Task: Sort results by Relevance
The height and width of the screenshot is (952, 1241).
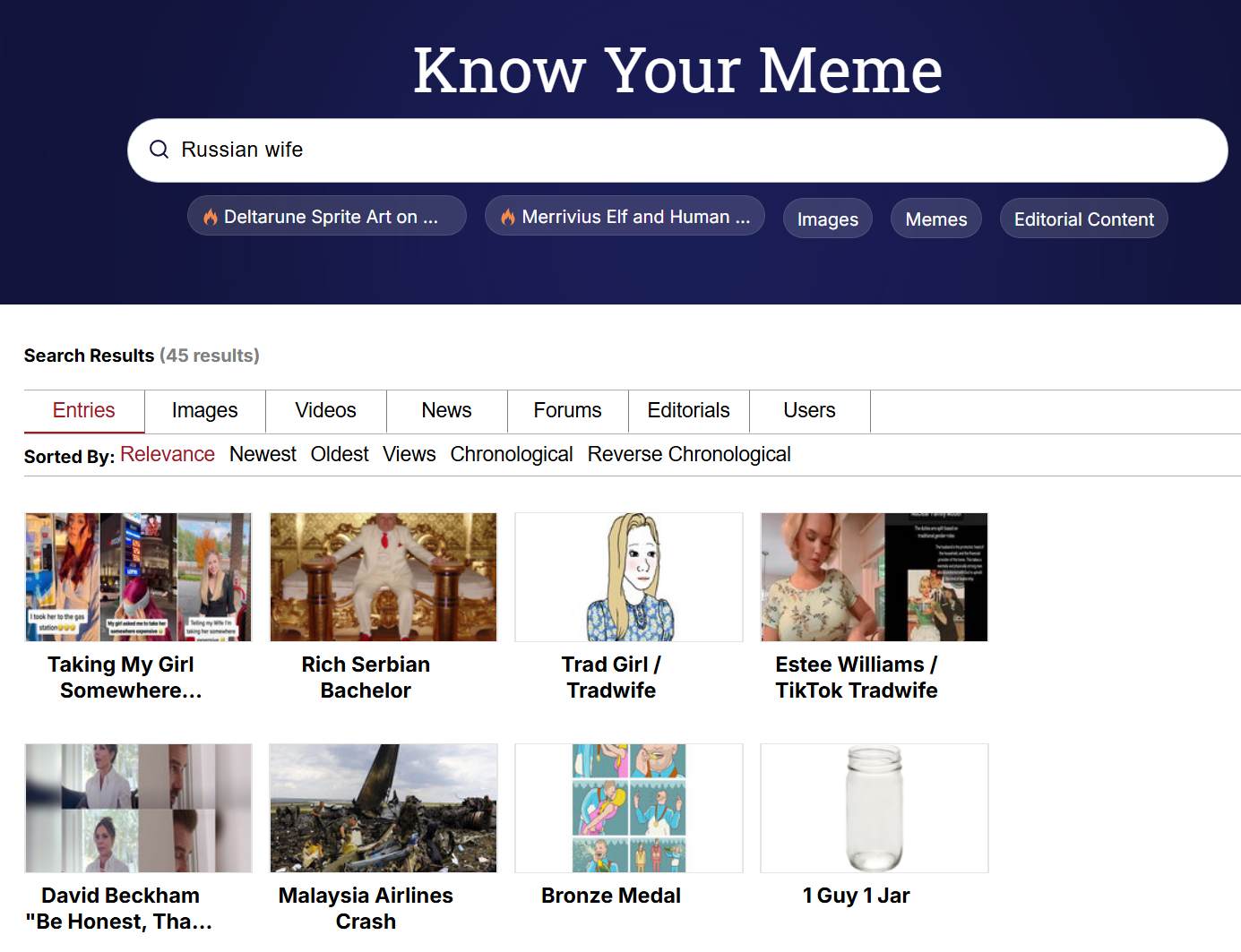Action: 168,455
